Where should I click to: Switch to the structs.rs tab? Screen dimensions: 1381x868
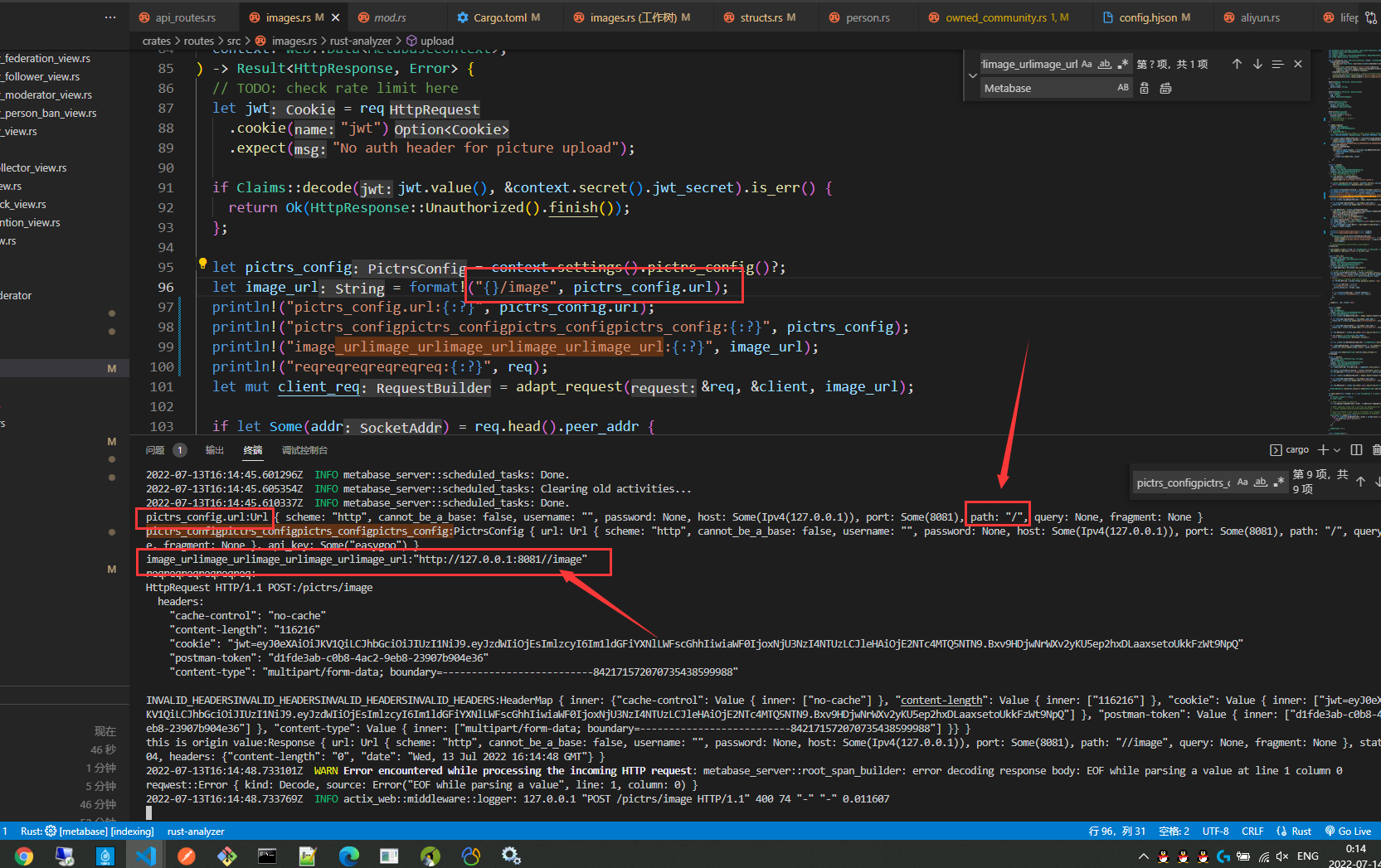click(x=764, y=17)
